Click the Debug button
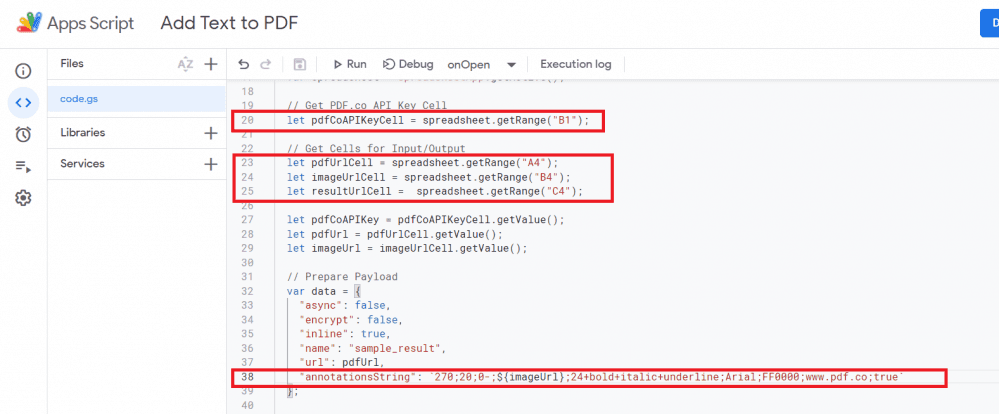The height and width of the screenshot is (414, 999). pyautogui.click(x=408, y=64)
